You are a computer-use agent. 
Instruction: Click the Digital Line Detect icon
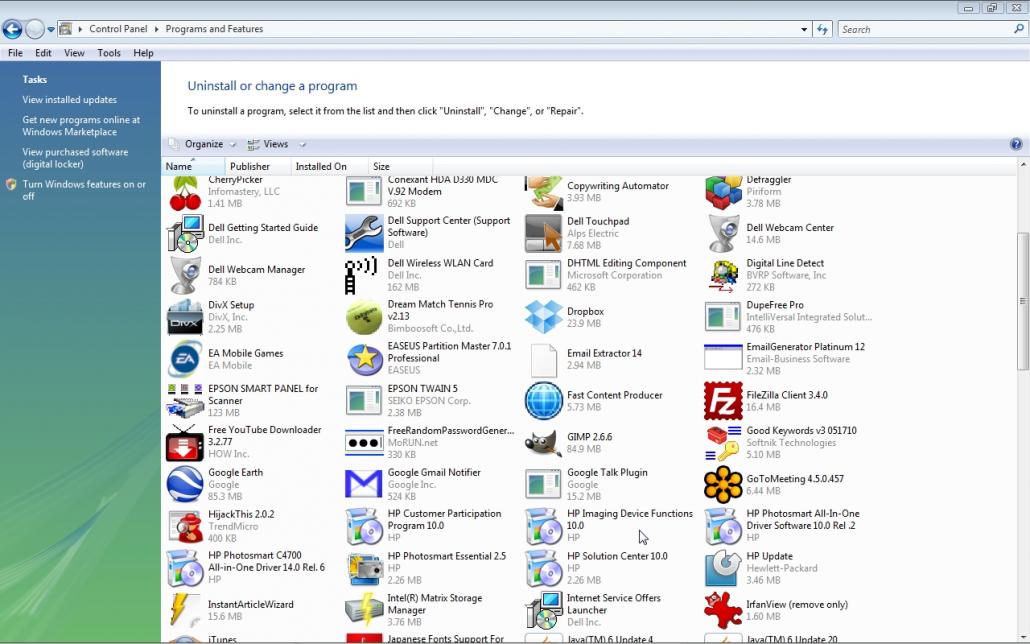click(723, 275)
